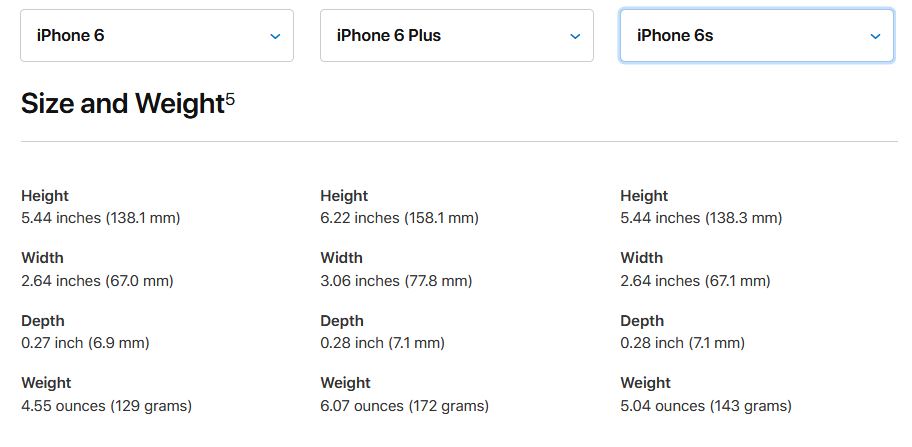The width and height of the screenshot is (912, 447).
Task: Click the Weight label in iPhone 6 Plus column
Action: click(x=345, y=383)
